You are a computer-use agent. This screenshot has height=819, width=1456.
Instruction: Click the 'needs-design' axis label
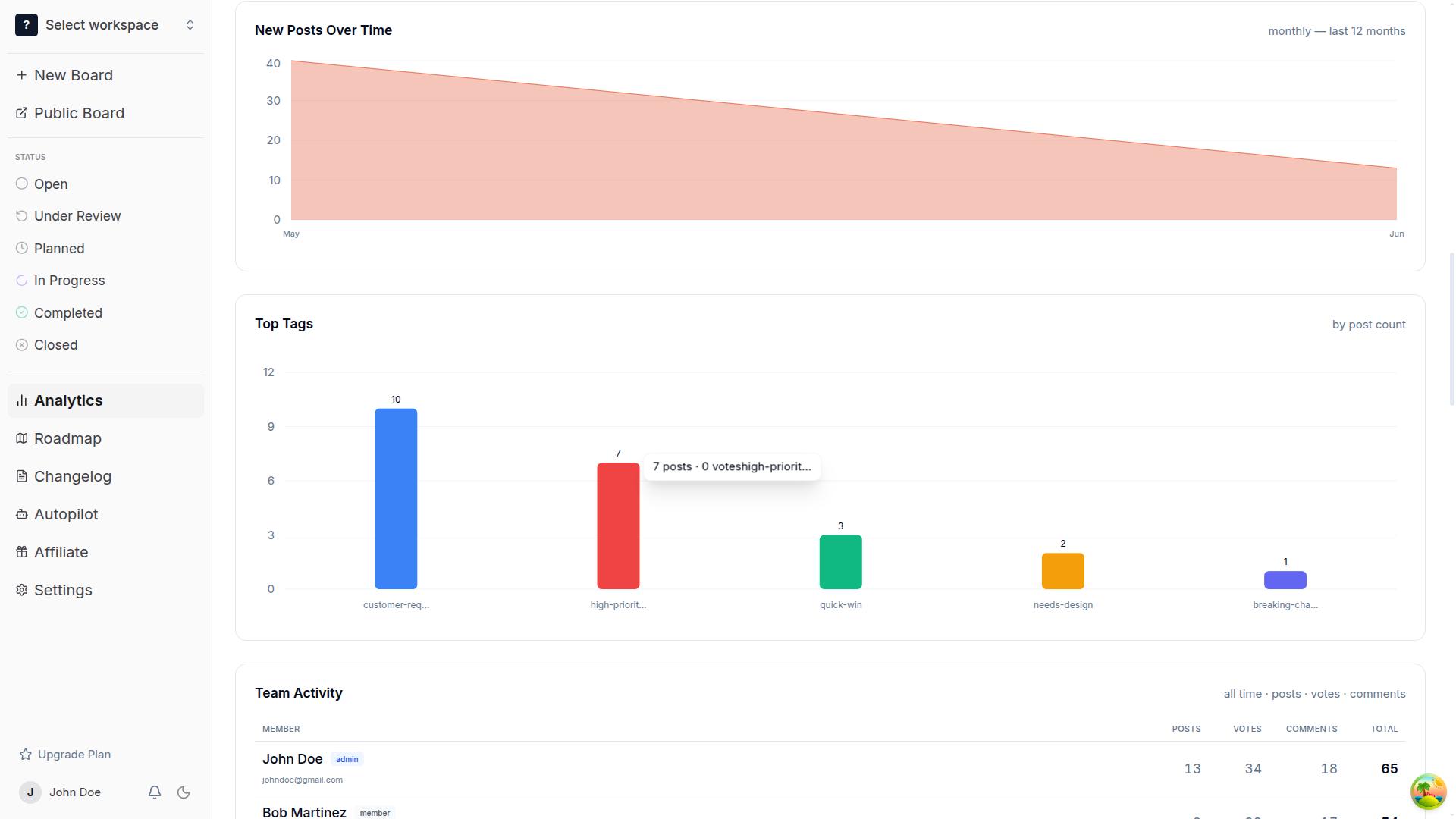click(1062, 605)
